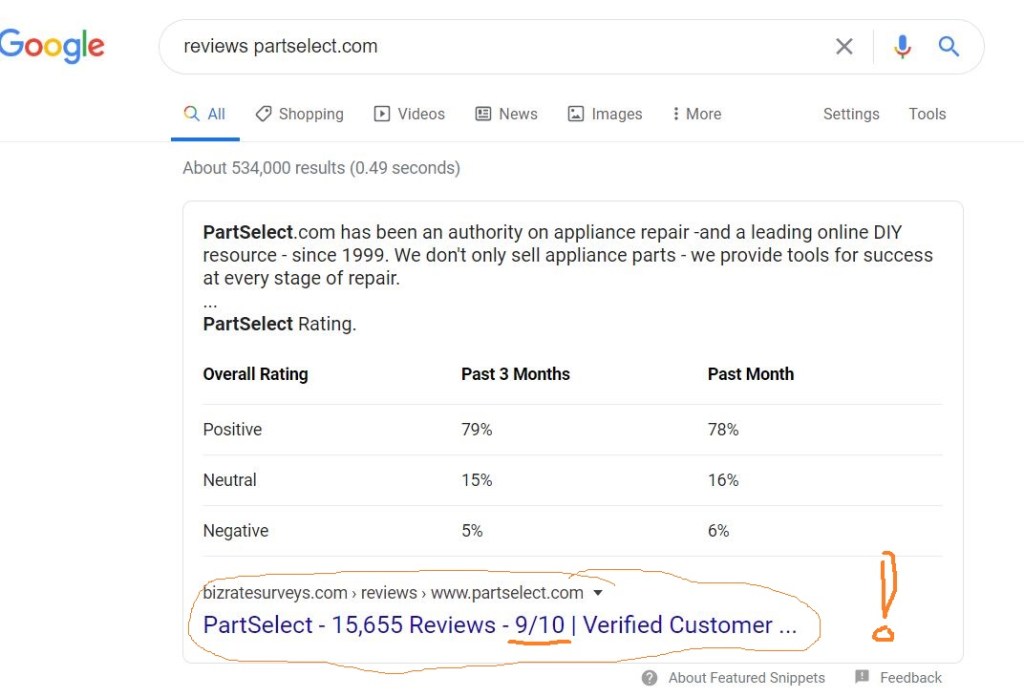Click the Images picture icon

click(x=576, y=114)
